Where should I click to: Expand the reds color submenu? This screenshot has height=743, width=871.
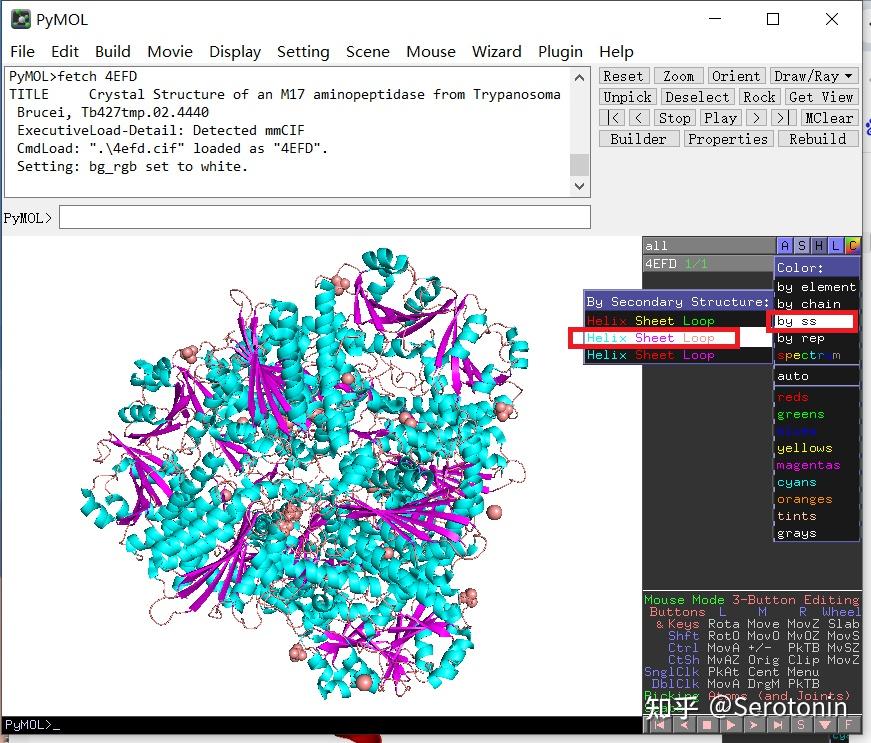817,397
